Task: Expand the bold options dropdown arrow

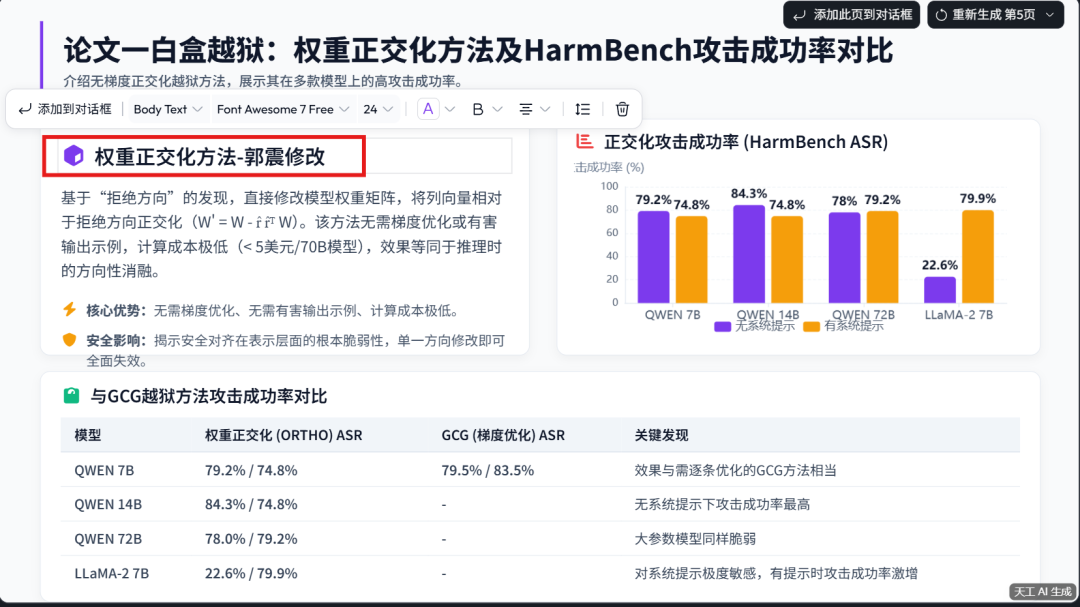Action: tap(497, 109)
